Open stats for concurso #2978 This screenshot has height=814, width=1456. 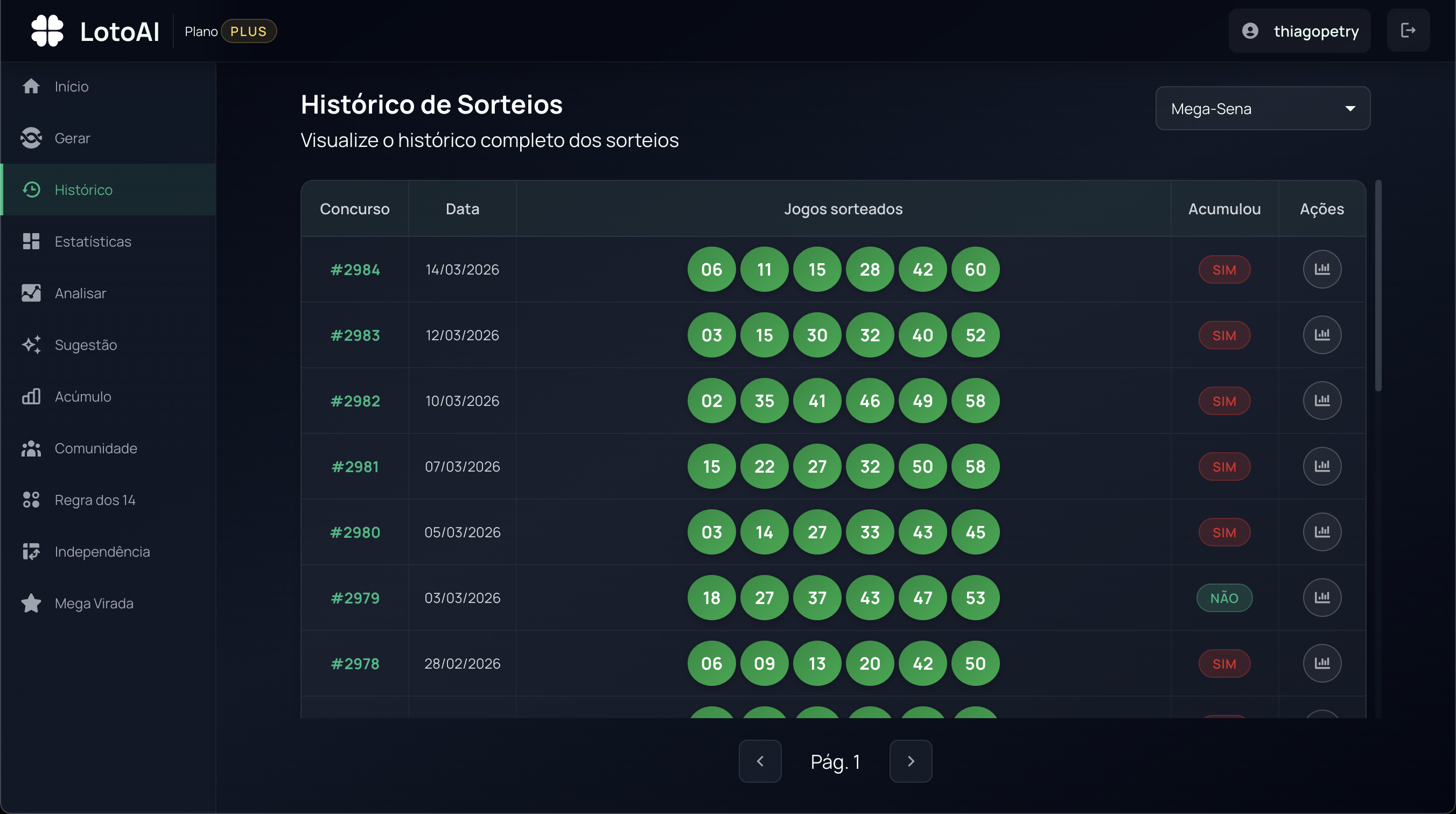tap(1322, 663)
